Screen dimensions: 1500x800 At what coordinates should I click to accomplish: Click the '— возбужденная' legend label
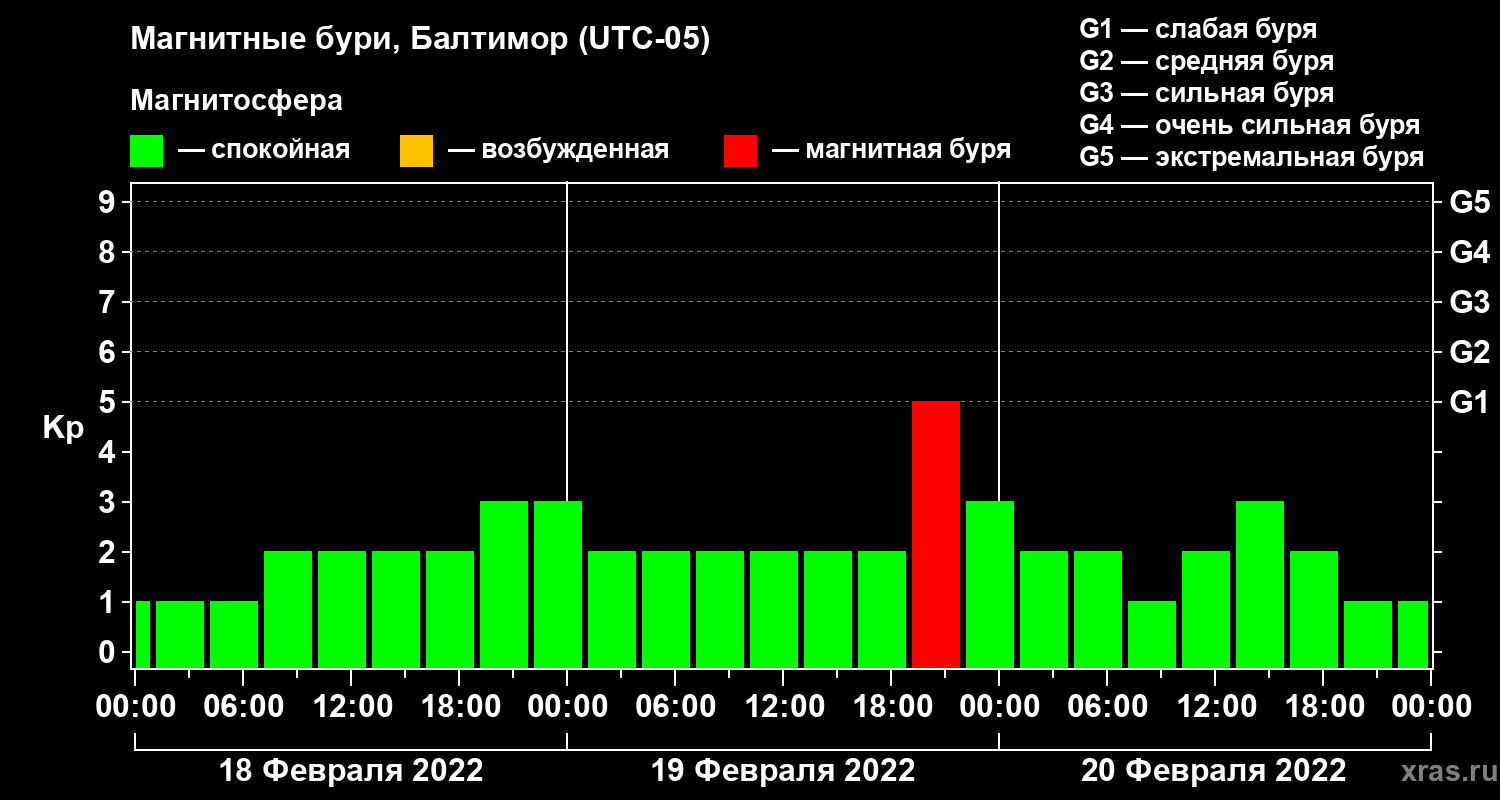point(558,151)
